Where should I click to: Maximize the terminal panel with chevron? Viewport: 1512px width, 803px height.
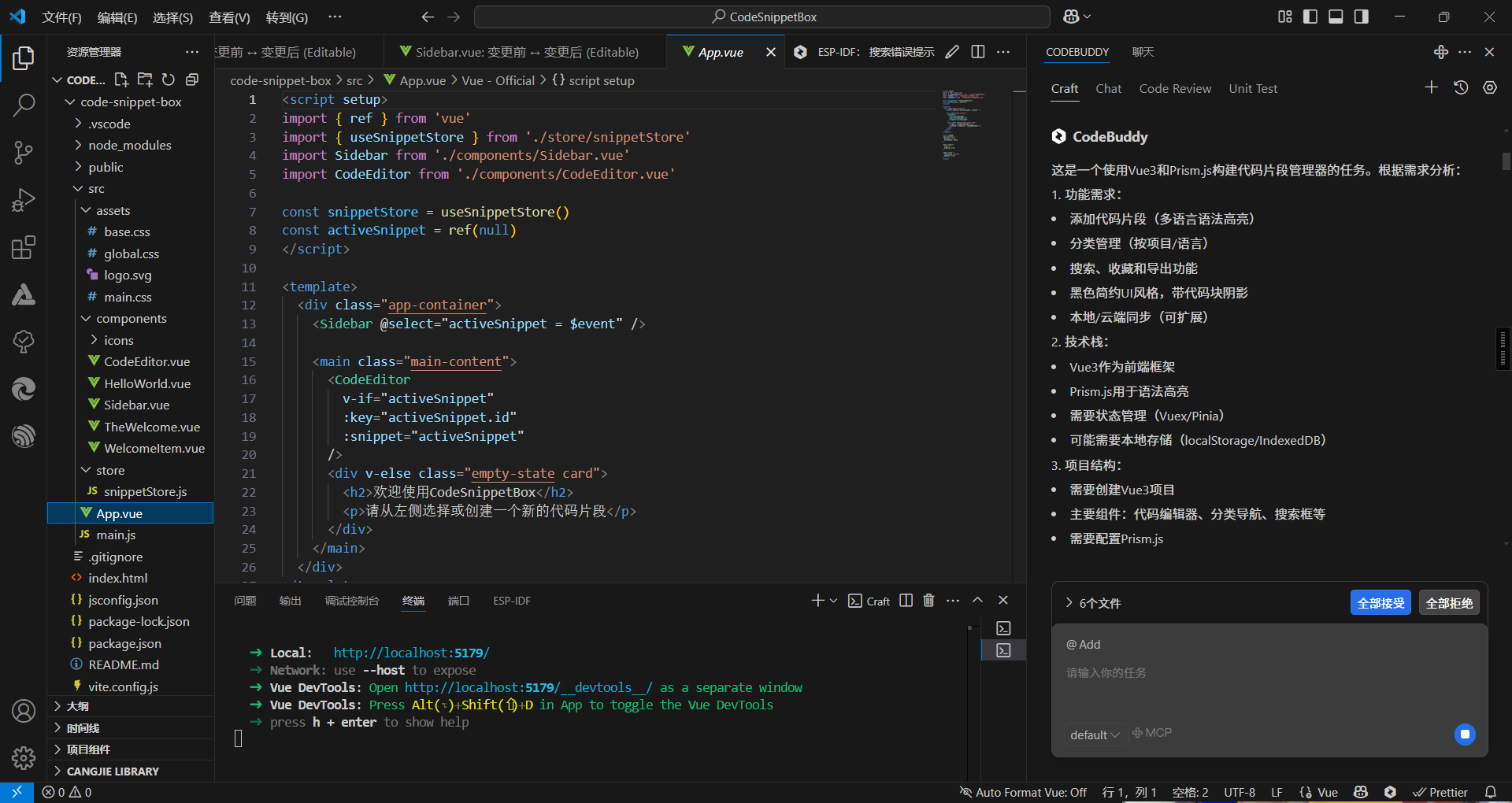[978, 601]
